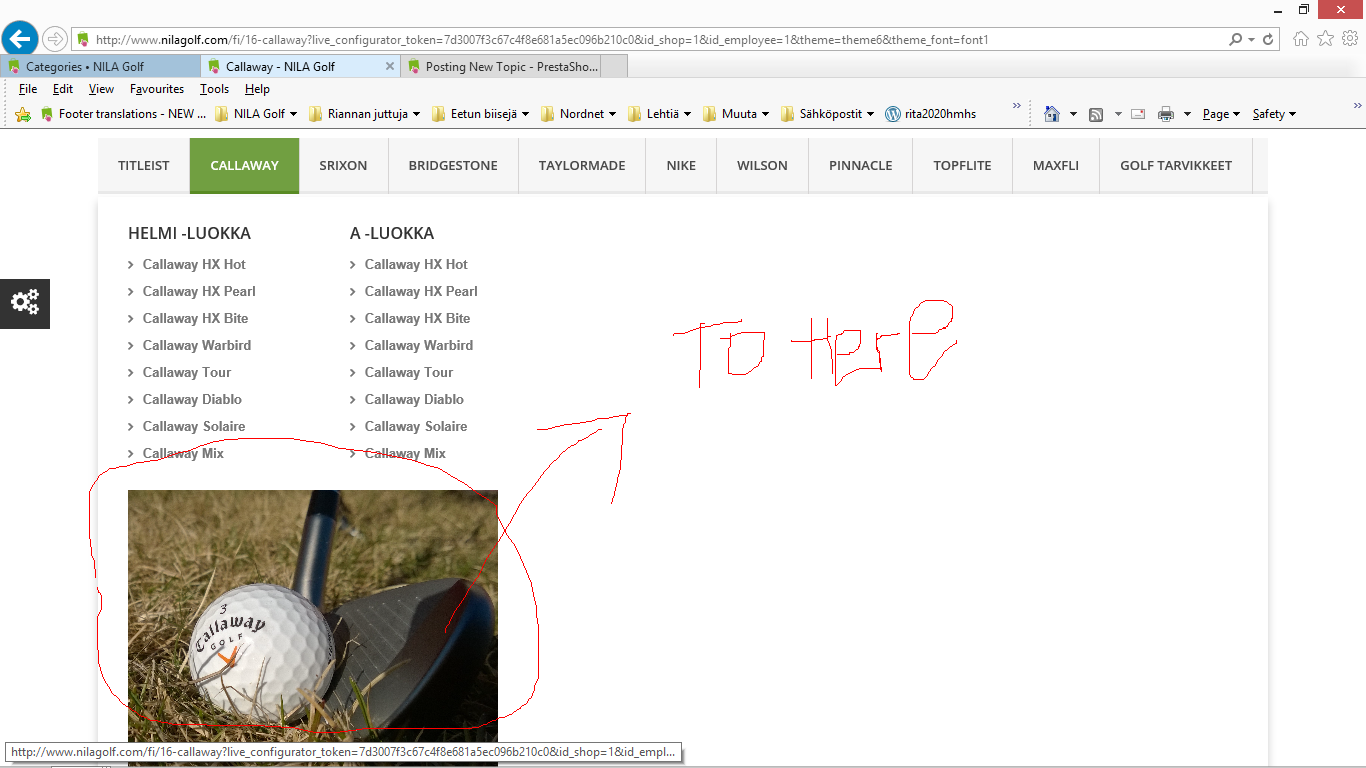Click the magnifier search icon in address bar
The height and width of the screenshot is (768, 1366).
(1236, 40)
